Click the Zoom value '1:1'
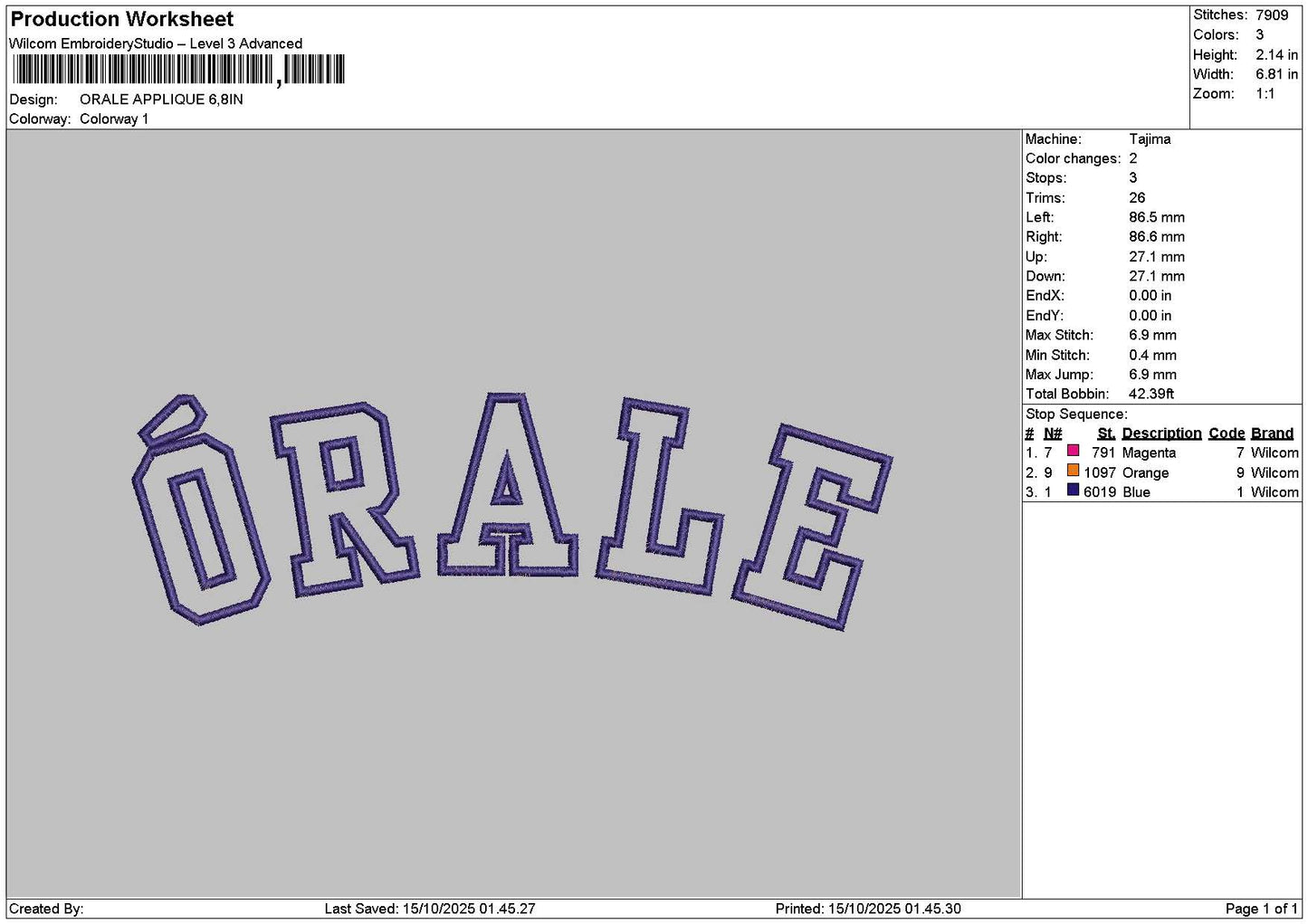 pos(1265,94)
